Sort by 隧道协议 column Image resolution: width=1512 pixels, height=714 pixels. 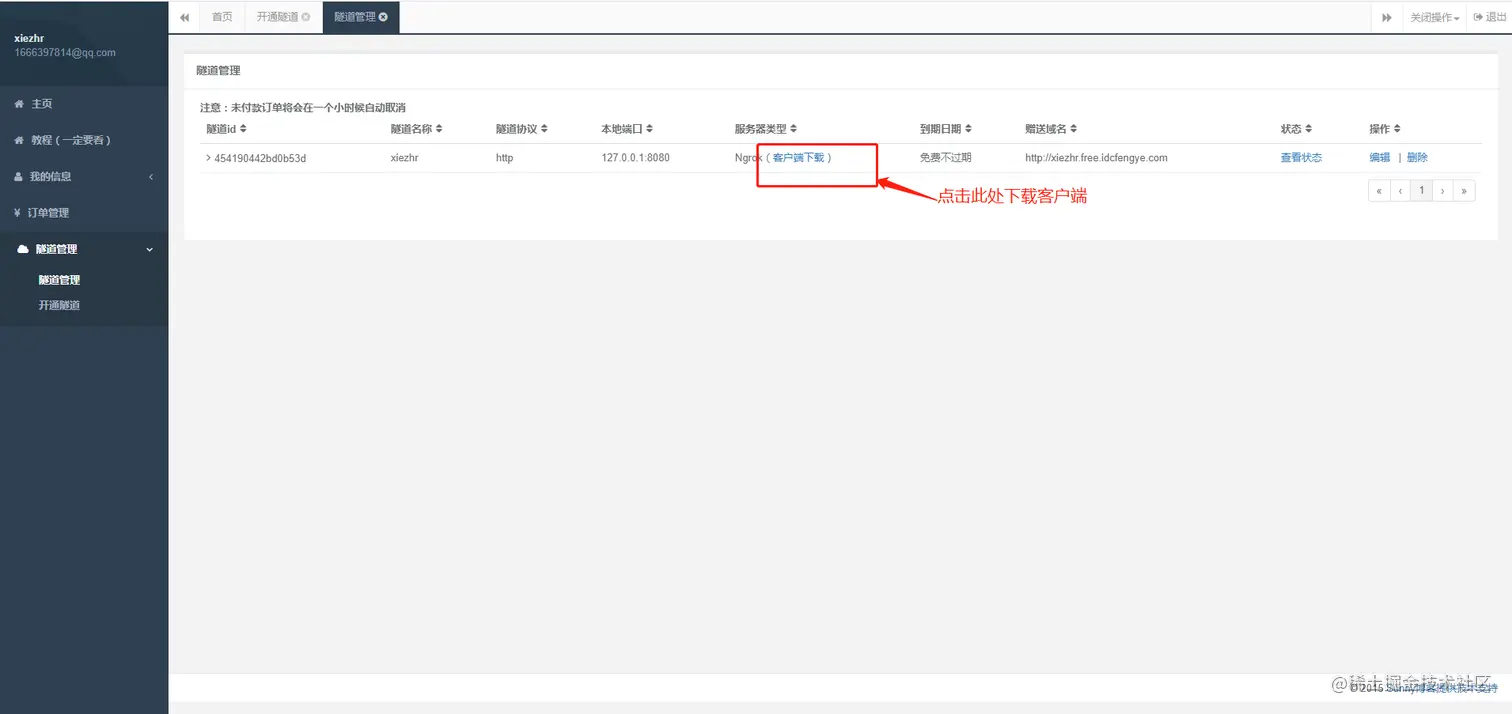click(x=521, y=129)
